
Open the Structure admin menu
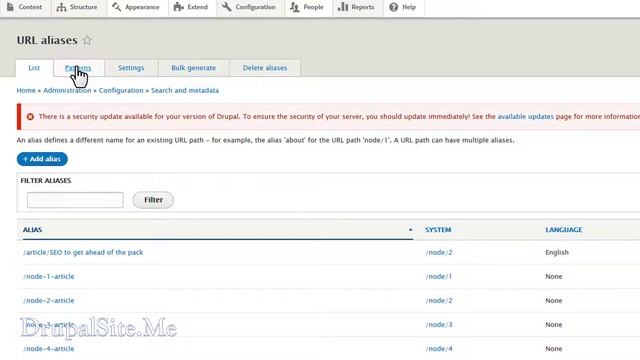[78, 7]
